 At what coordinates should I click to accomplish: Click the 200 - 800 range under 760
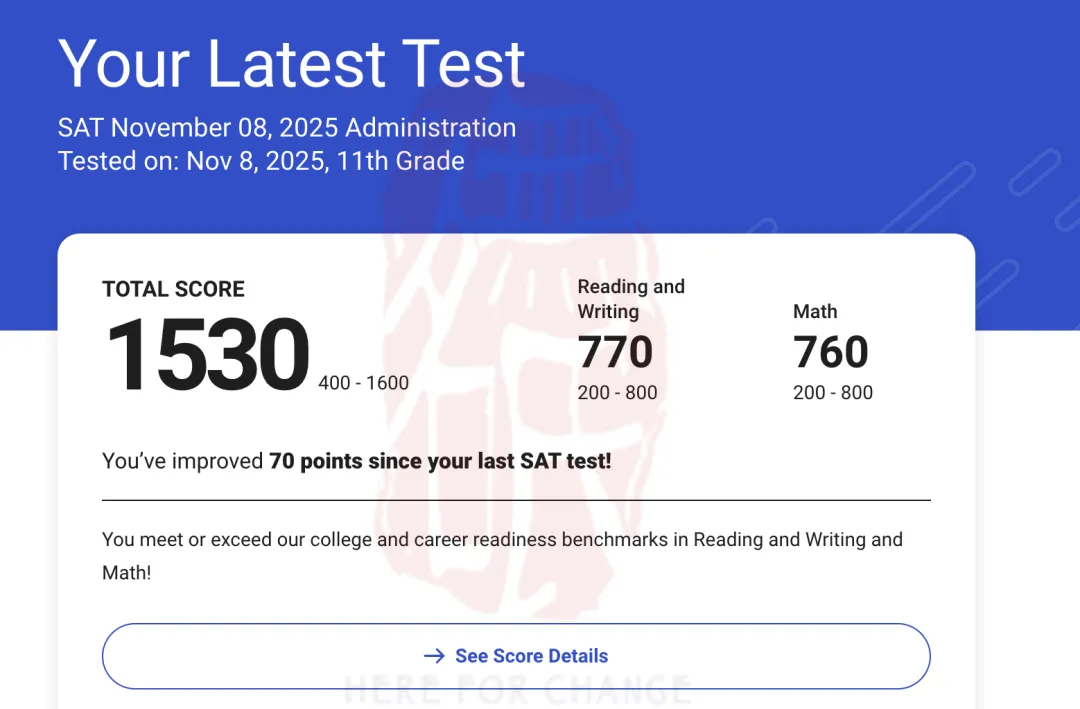833,393
